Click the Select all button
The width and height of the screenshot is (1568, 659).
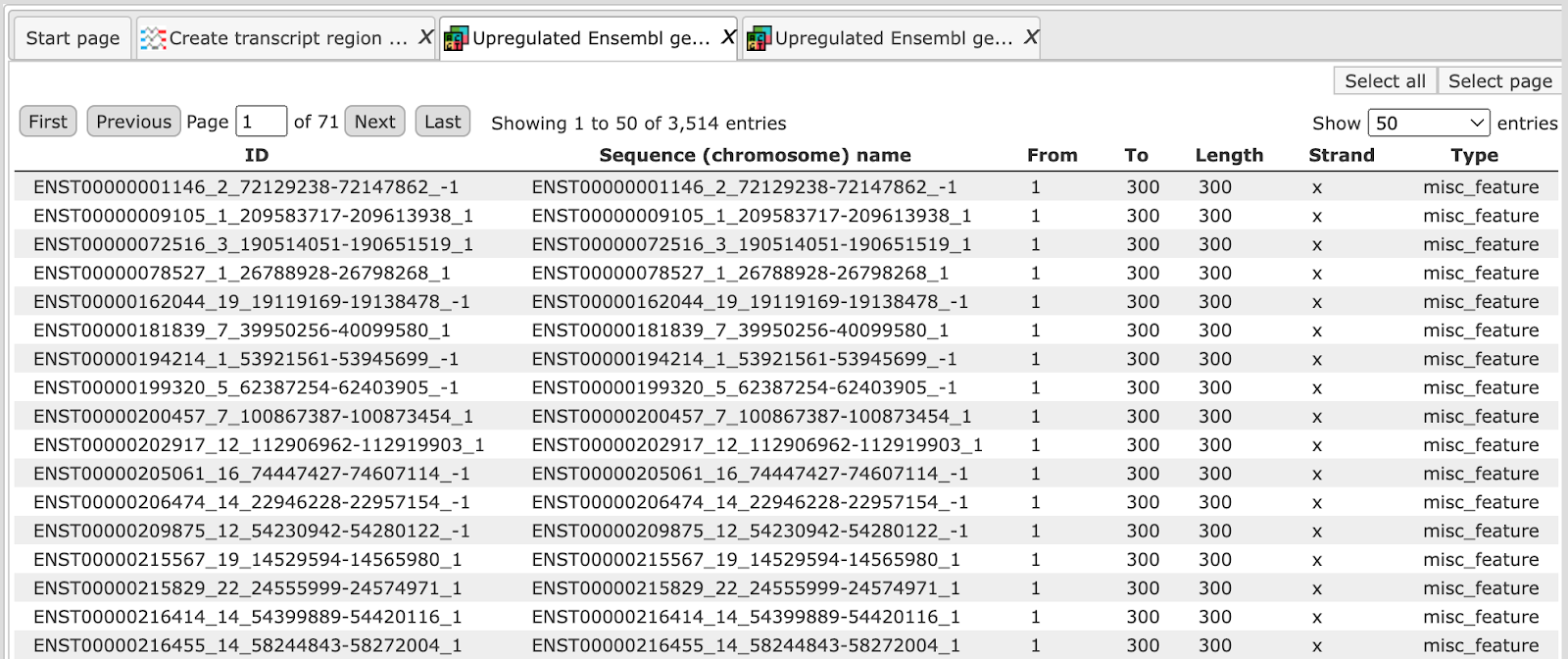point(1385,80)
